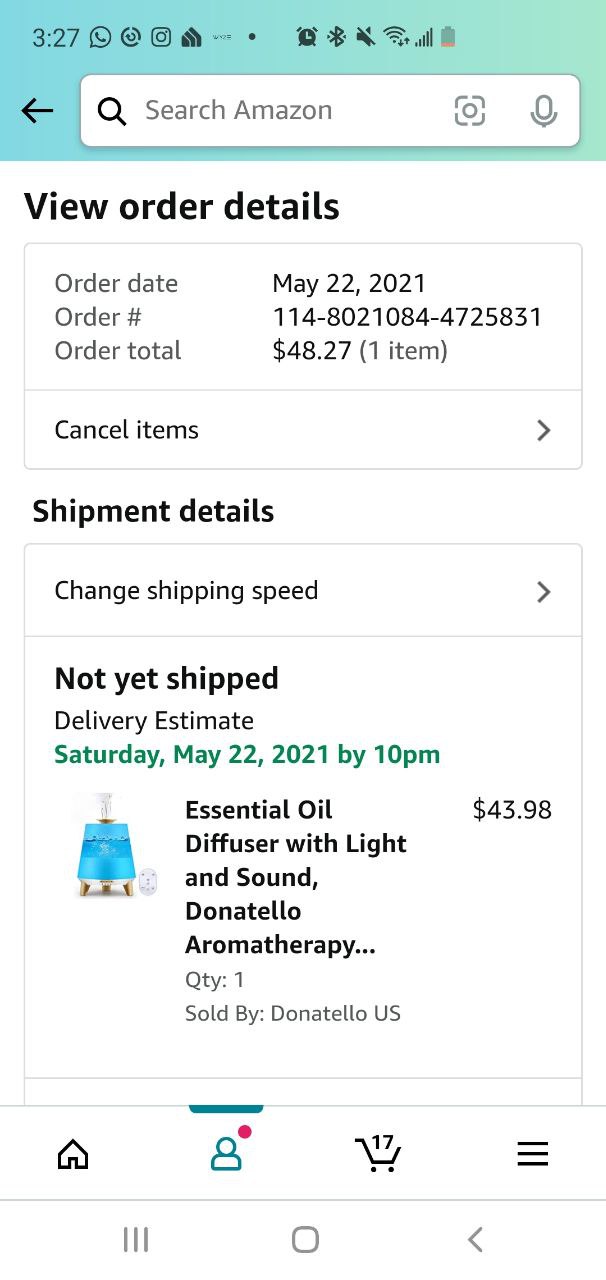Tap Change shipping speed option
This screenshot has width=606, height=1280.
(186, 591)
